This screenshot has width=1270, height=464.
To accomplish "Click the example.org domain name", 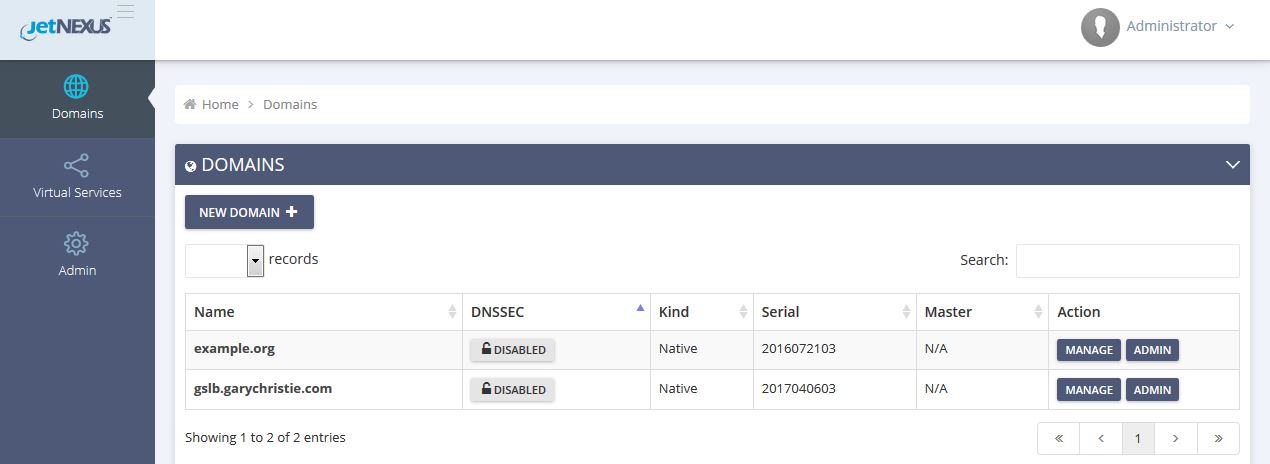I will [x=234, y=349].
